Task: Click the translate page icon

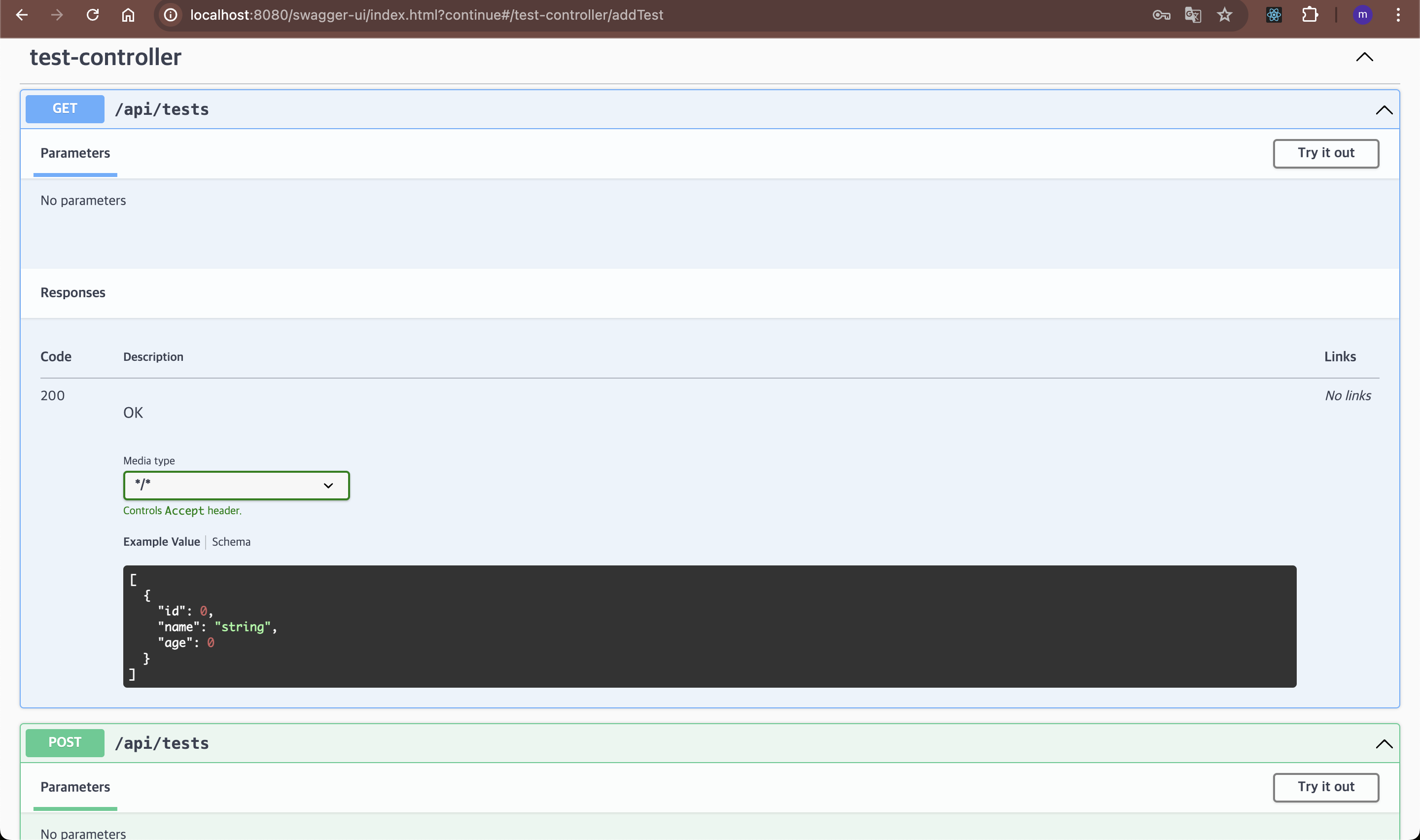Action: (1193, 15)
